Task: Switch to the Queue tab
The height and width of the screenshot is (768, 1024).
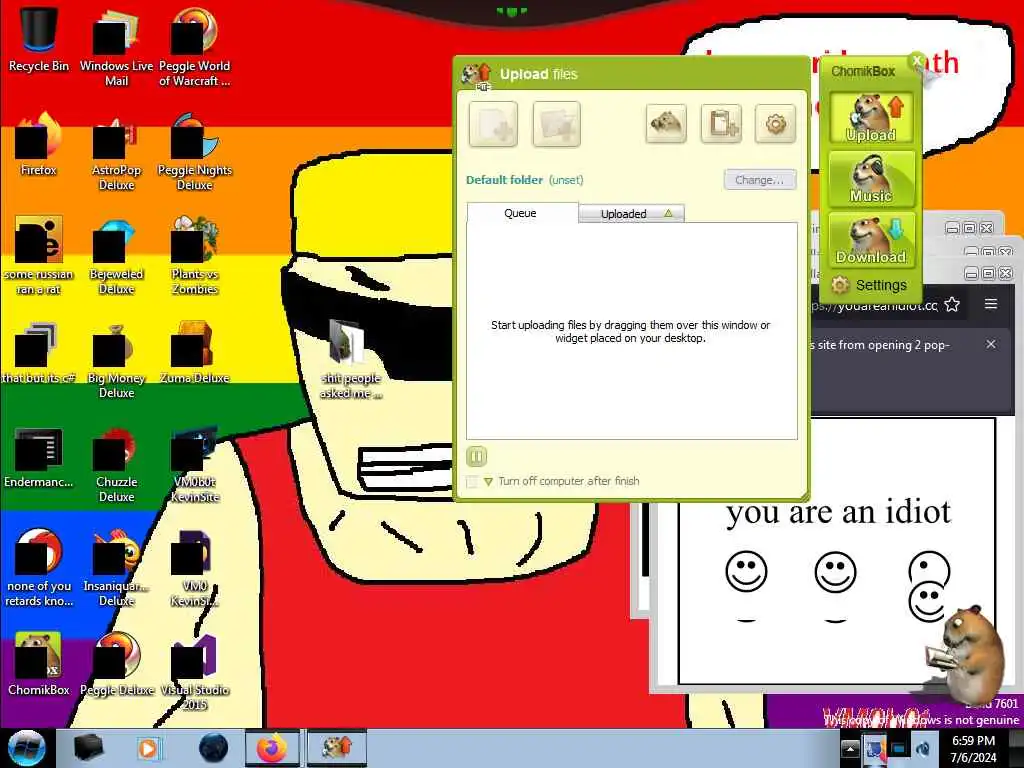Action: click(x=521, y=213)
